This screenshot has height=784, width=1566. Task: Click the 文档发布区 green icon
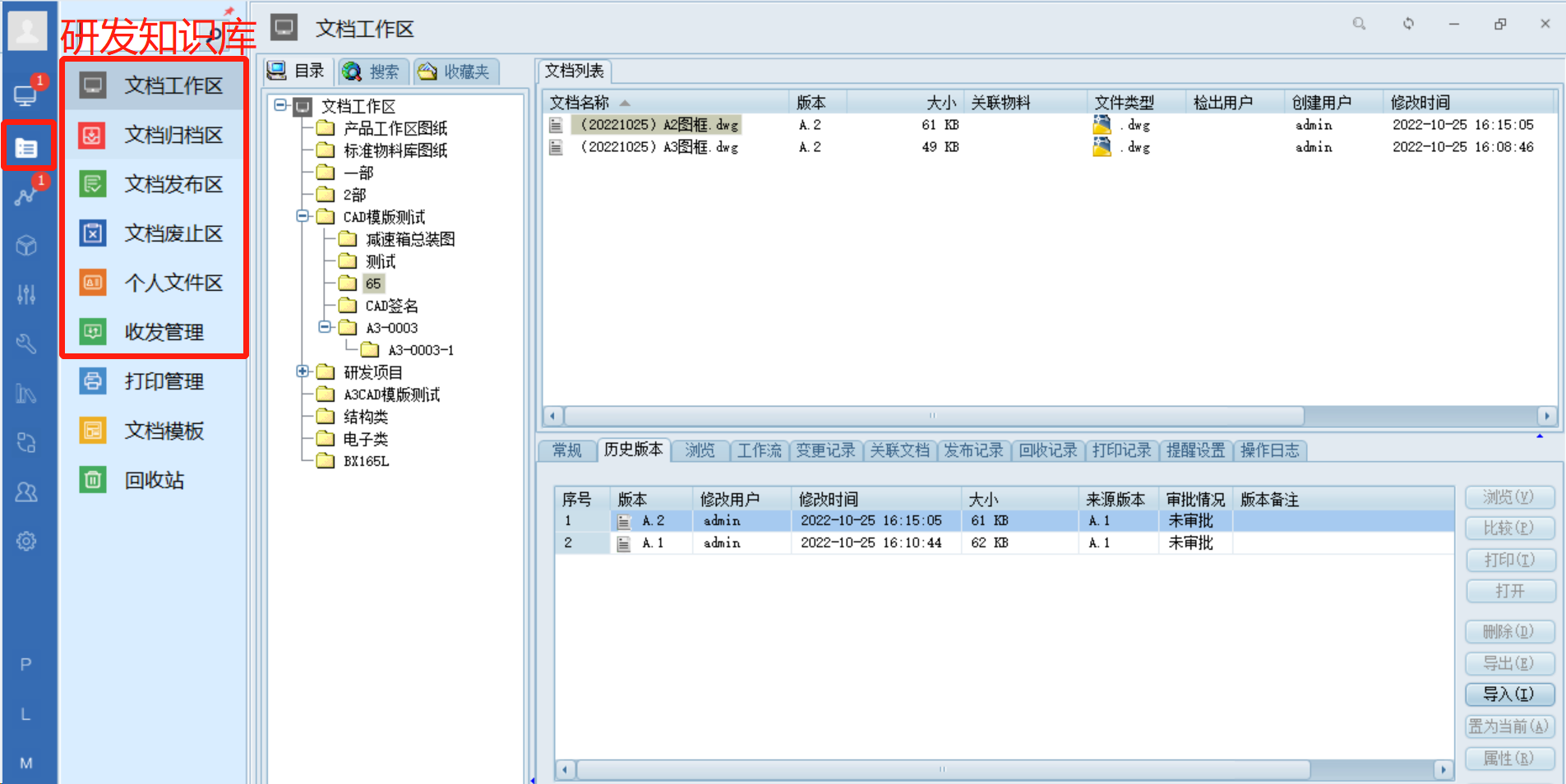[93, 184]
